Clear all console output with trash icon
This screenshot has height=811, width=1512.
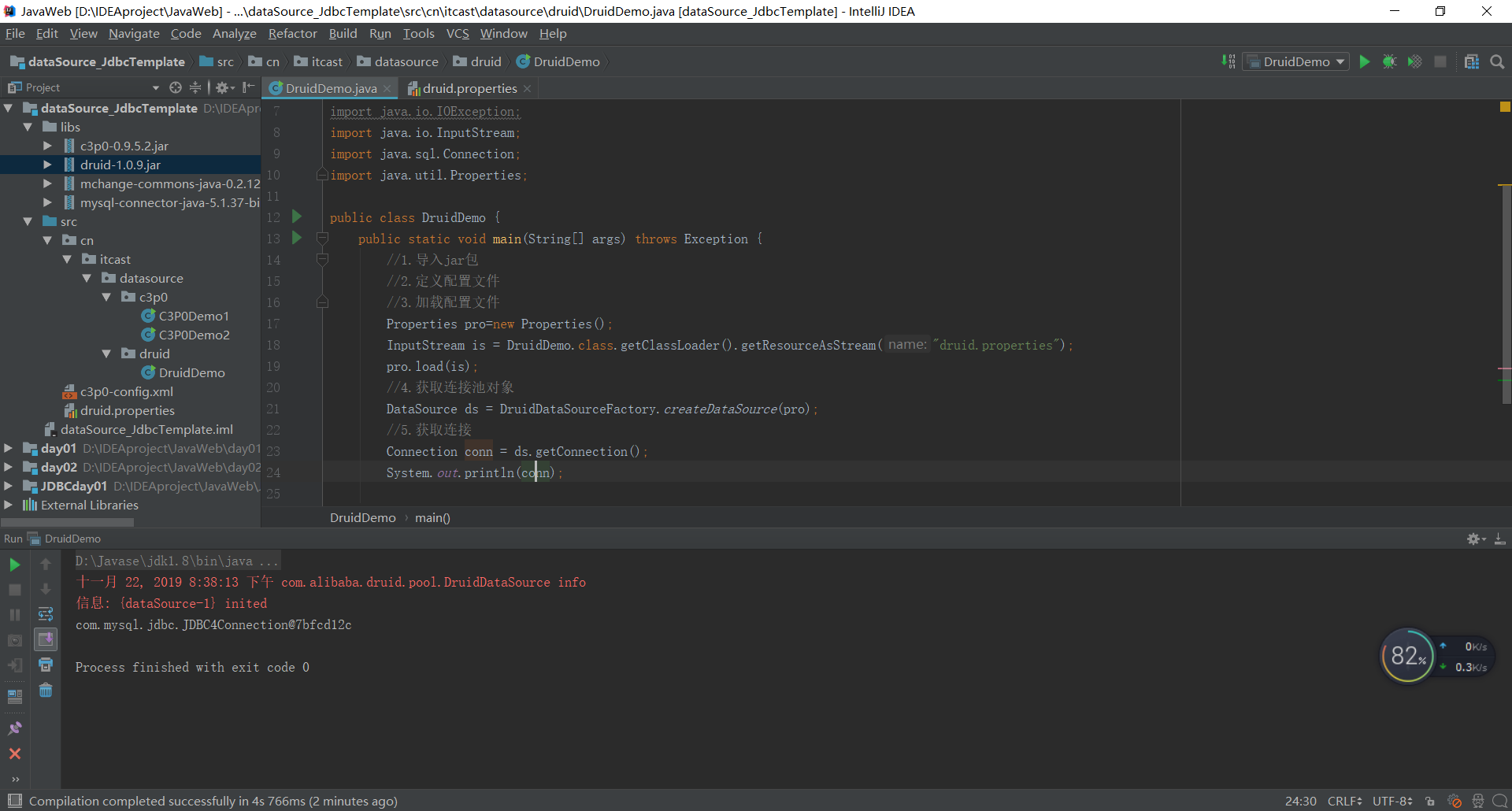pyautogui.click(x=46, y=691)
